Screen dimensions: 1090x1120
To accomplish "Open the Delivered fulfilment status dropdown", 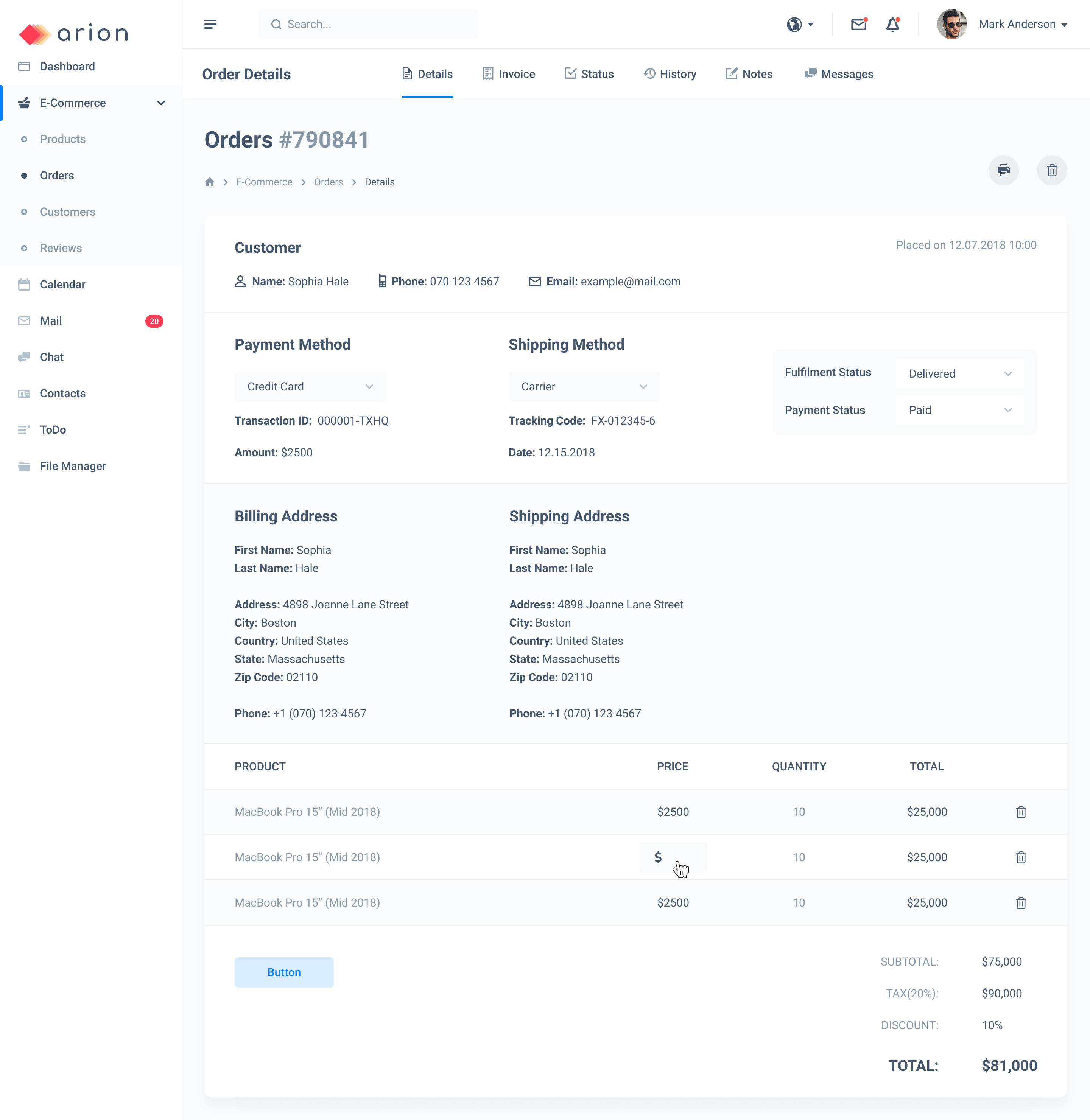I will [x=960, y=374].
